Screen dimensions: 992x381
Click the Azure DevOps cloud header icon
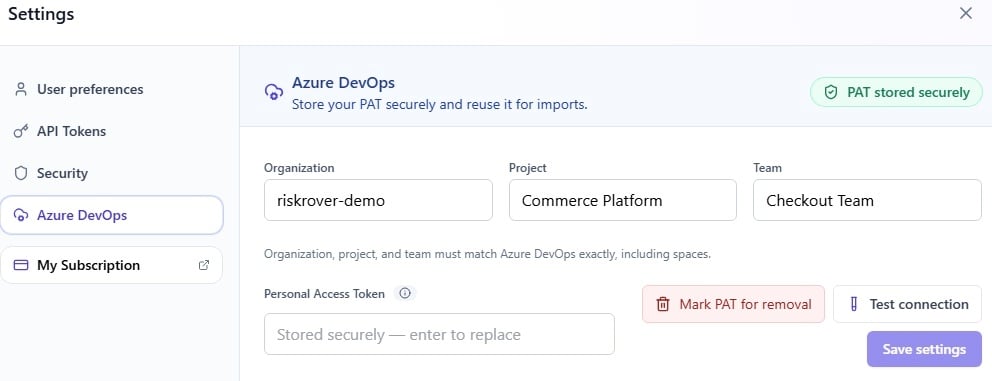click(273, 92)
